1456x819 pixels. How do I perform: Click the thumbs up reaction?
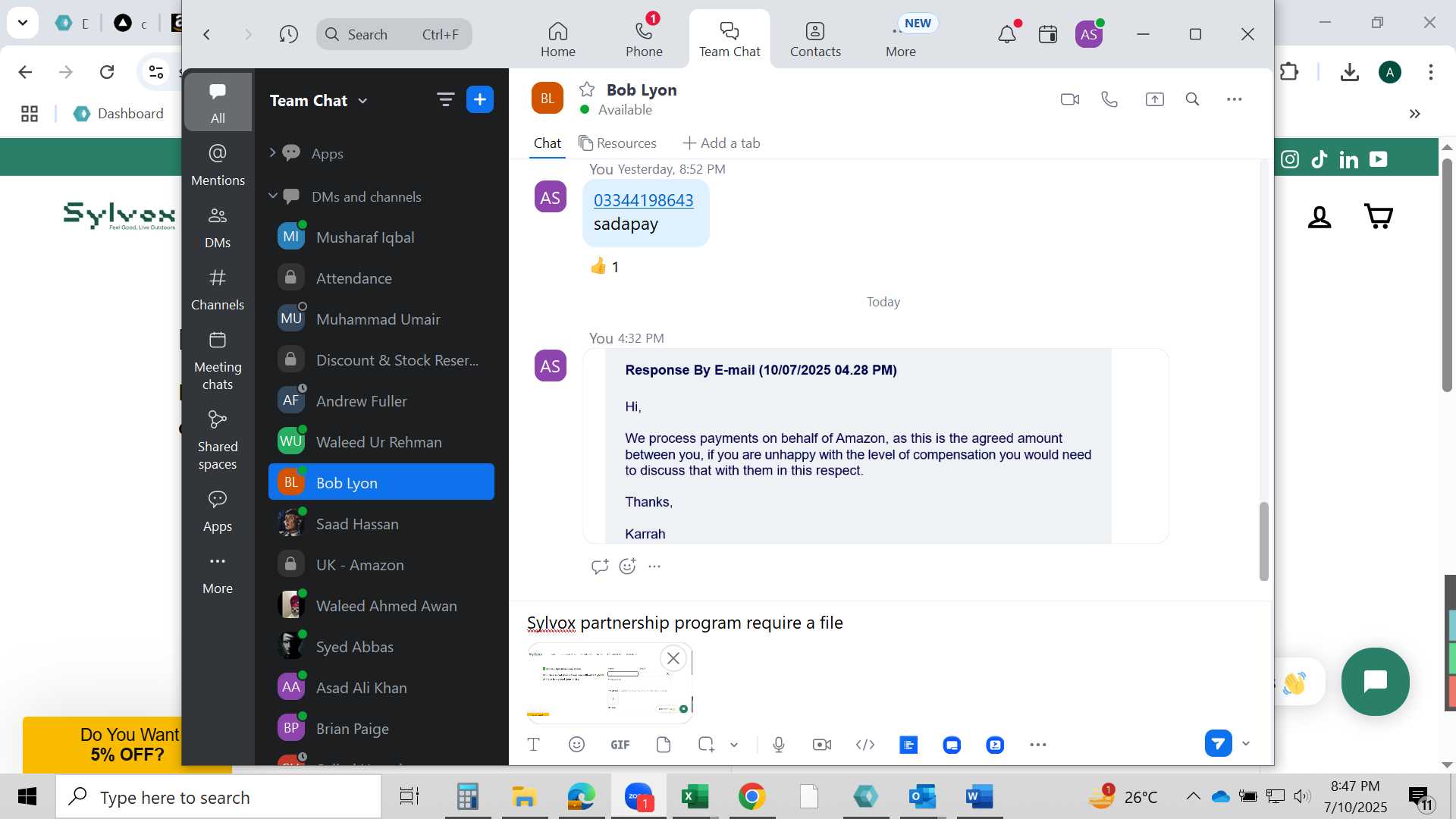(x=605, y=266)
